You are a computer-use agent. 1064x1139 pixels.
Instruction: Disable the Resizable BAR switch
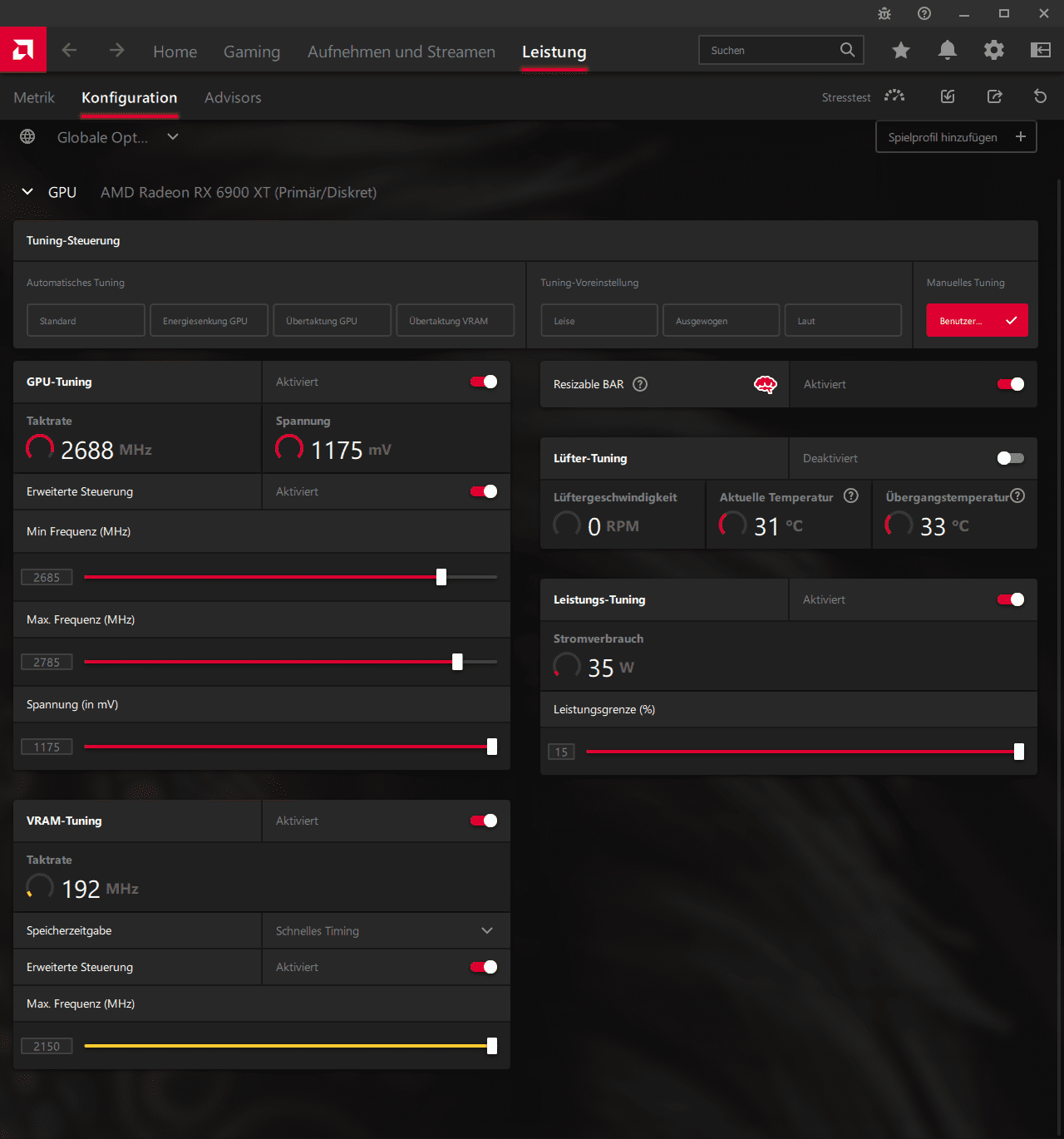pyautogui.click(x=1011, y=384)
